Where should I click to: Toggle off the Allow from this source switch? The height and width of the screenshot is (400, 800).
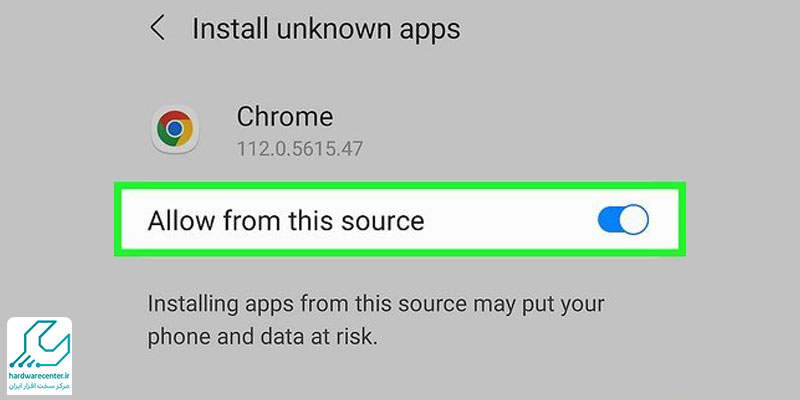coord(623,220)
